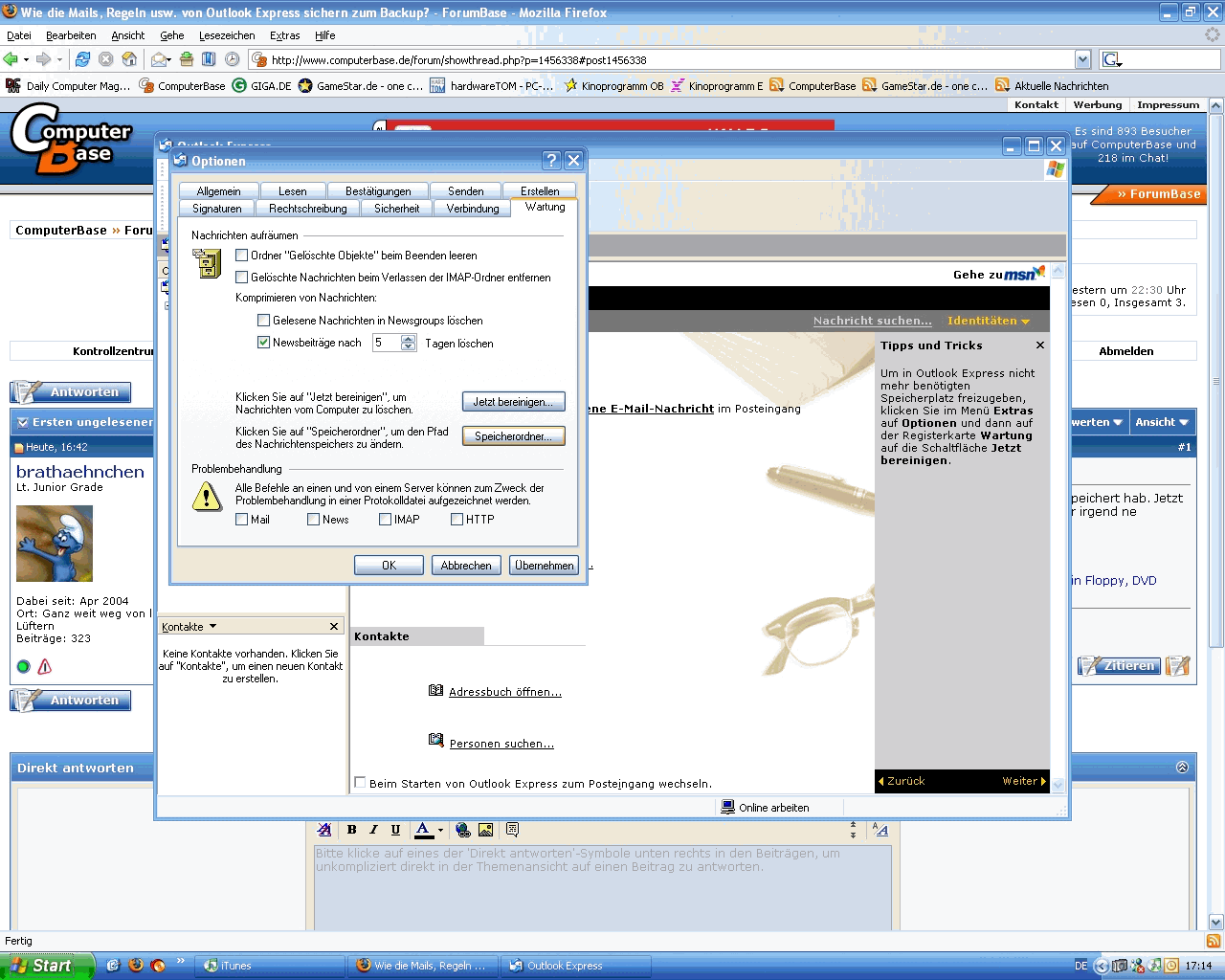Click the 'Adressbuch öffnen...' link
1225x980 pixels.
[x=505, y=692]
